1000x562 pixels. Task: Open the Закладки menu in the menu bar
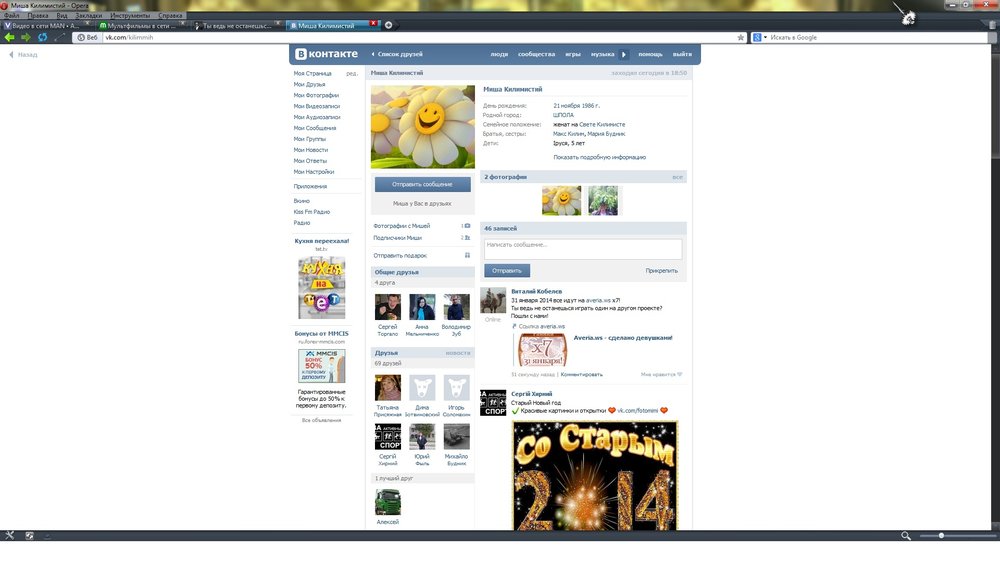pyautogui.click(x=90, y=16)
